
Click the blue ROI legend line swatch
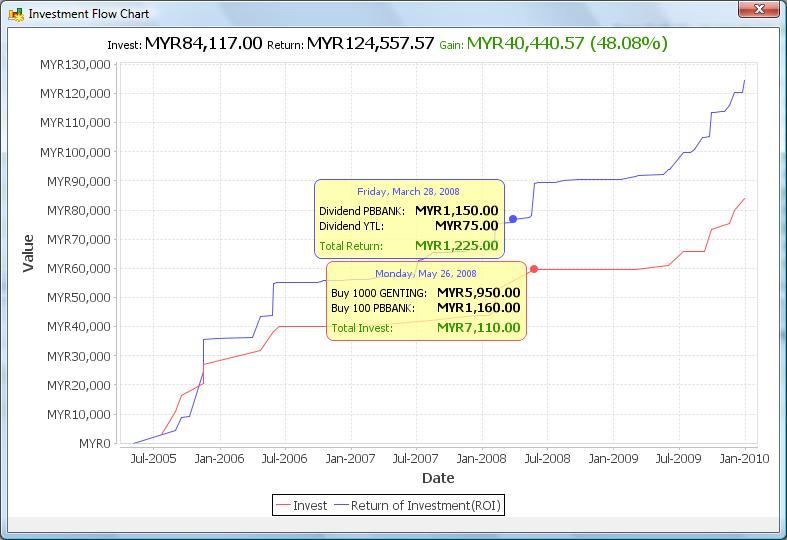pyautogui.click(x=340, y=506)
